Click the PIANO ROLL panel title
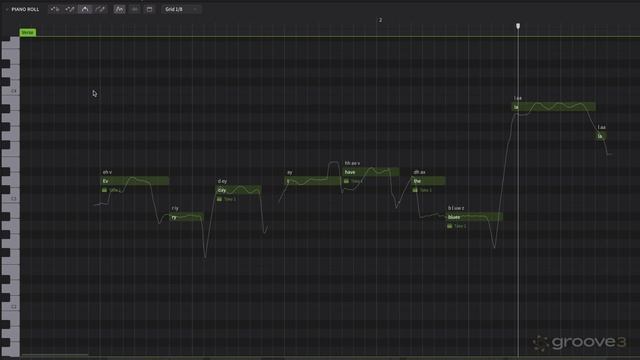This screenshot has height=360, width=640. tap(25, 9)
